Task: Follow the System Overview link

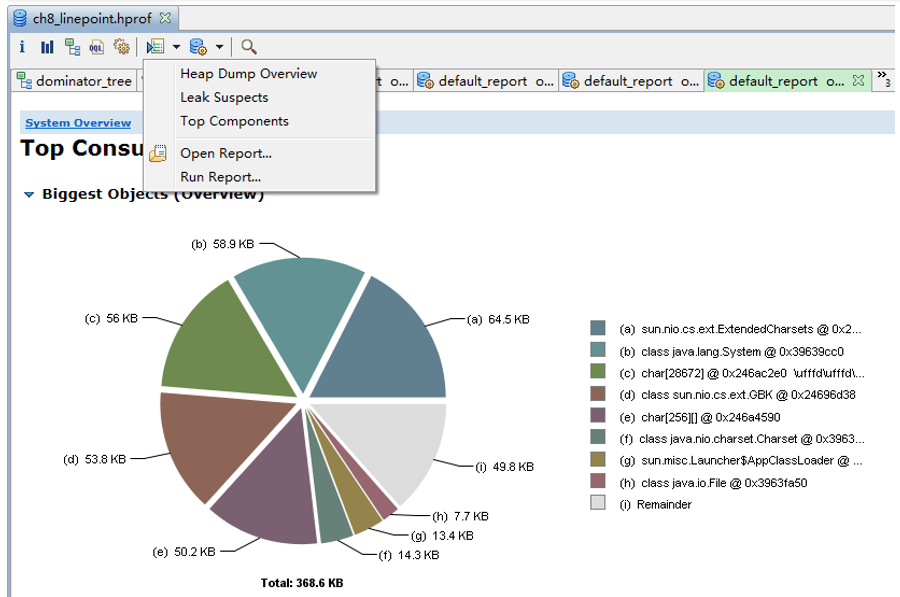Action: coord(78,123)
